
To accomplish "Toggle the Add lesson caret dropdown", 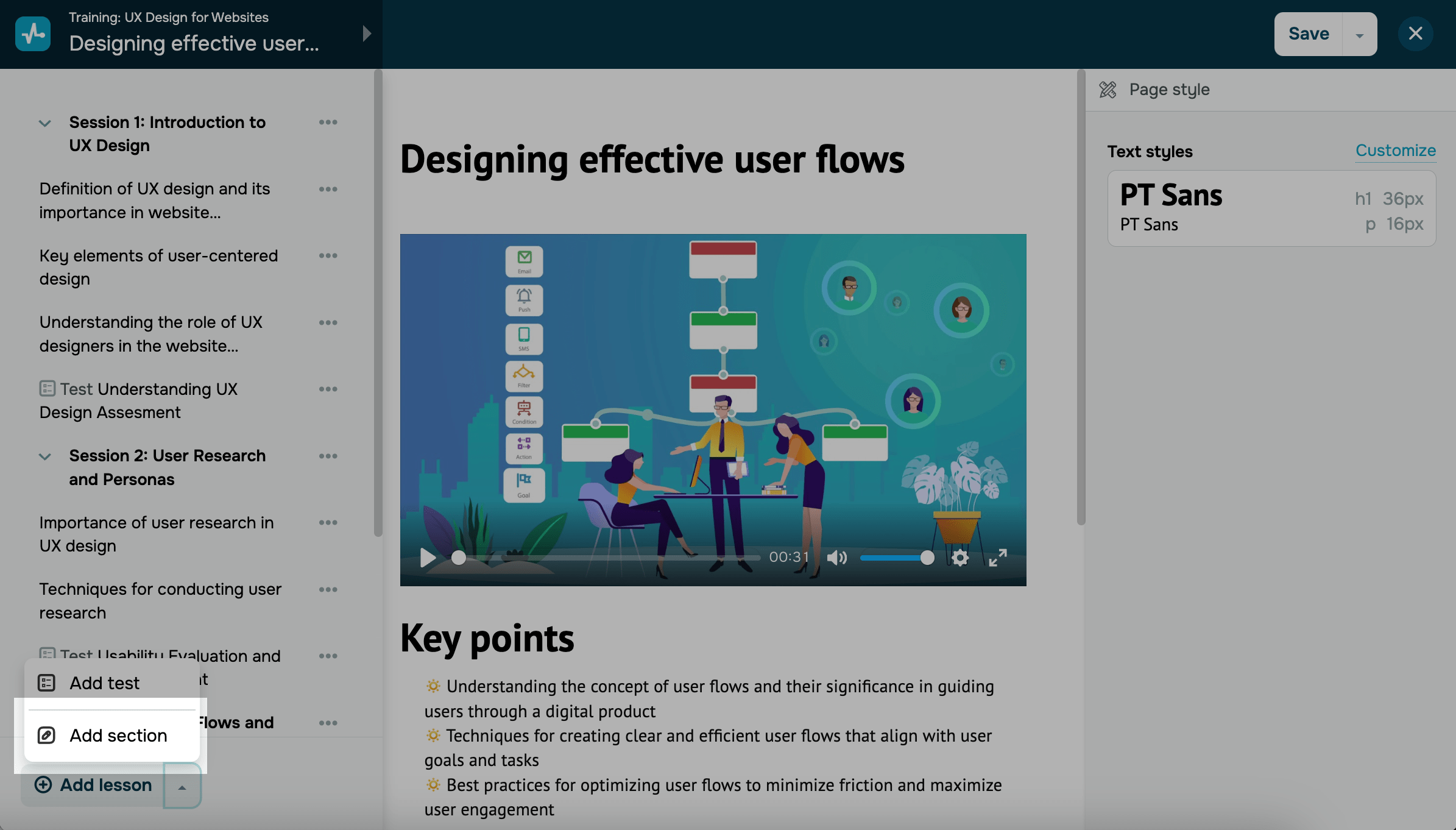I will coord(182,787).
